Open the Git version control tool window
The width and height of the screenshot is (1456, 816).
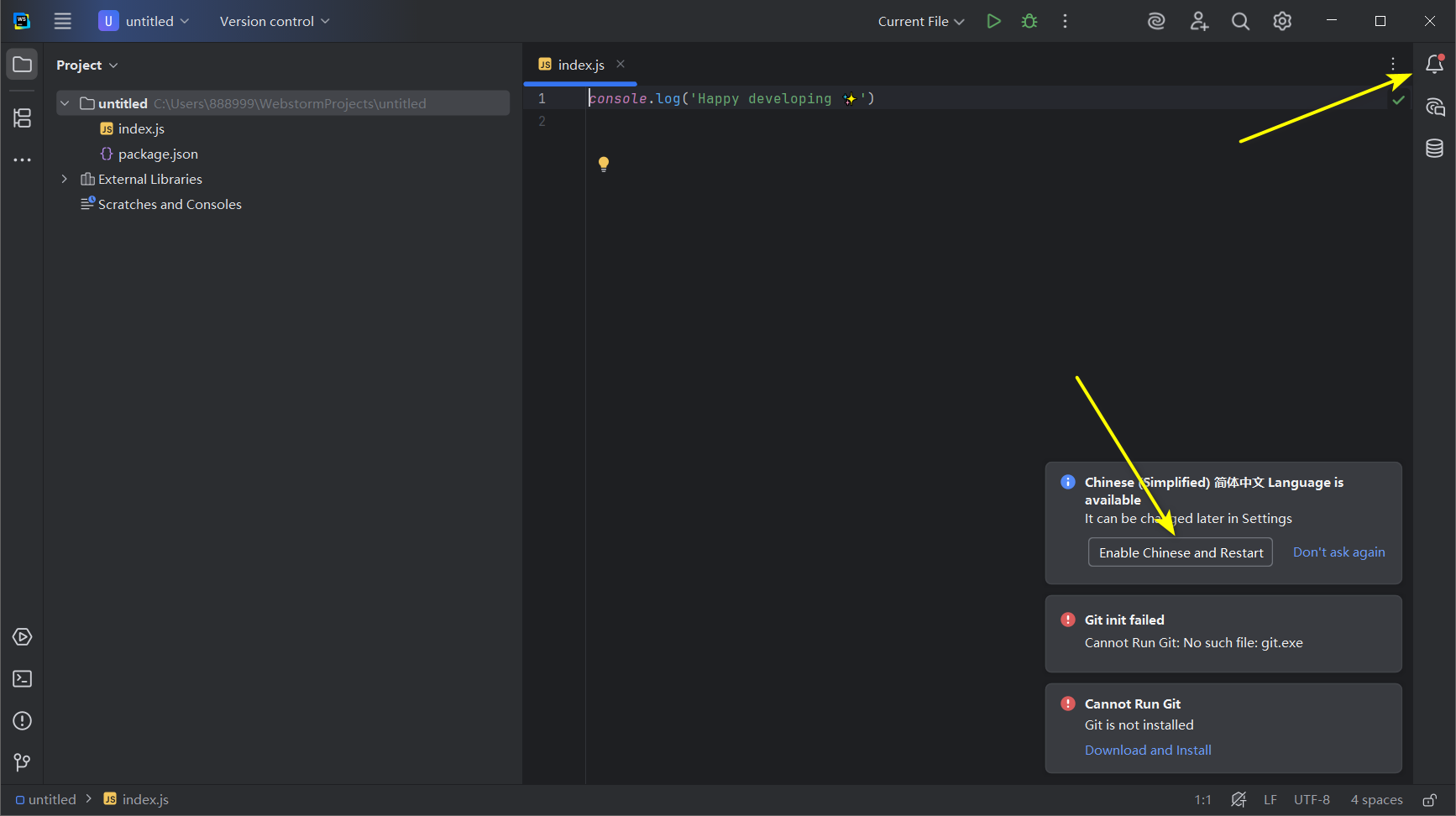coord(23,762)
